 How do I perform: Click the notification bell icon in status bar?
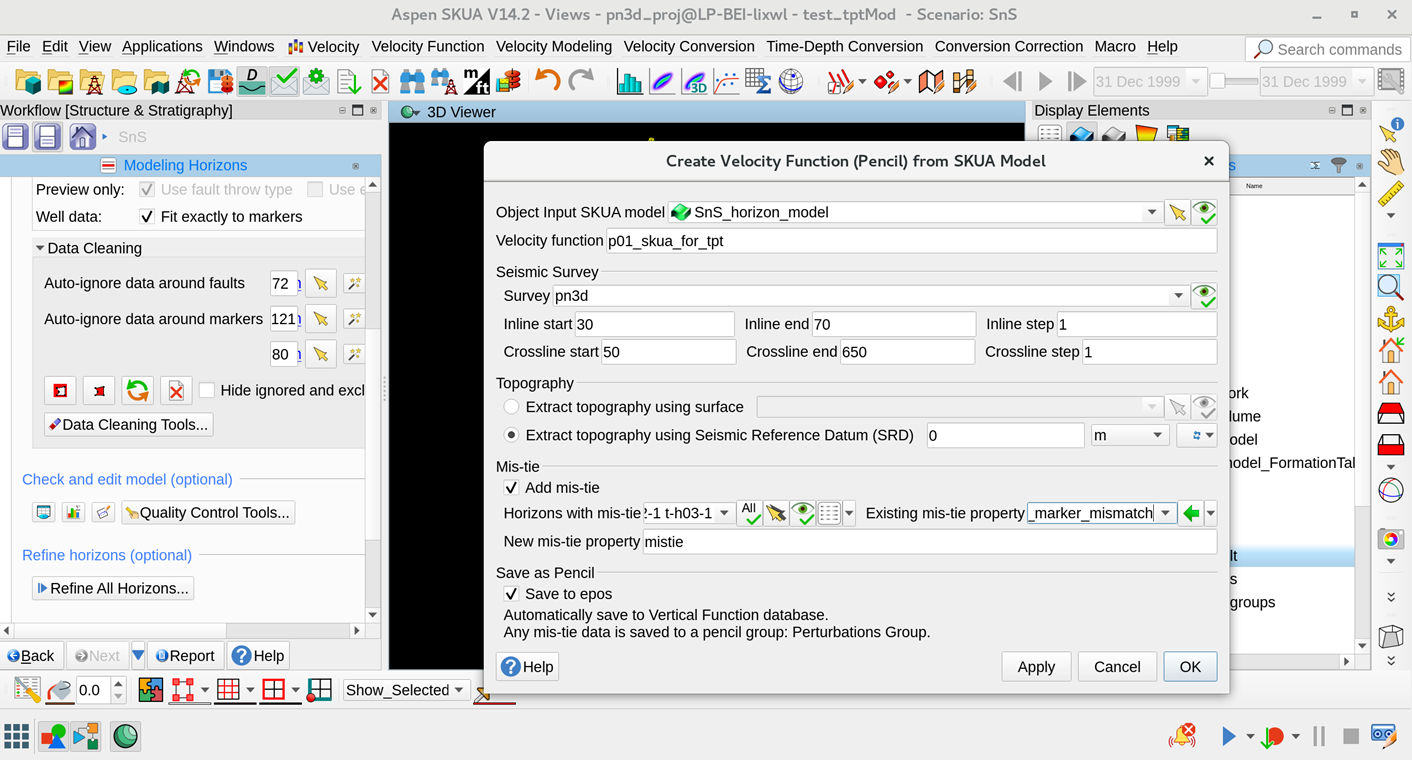(x=1183, y=736)
